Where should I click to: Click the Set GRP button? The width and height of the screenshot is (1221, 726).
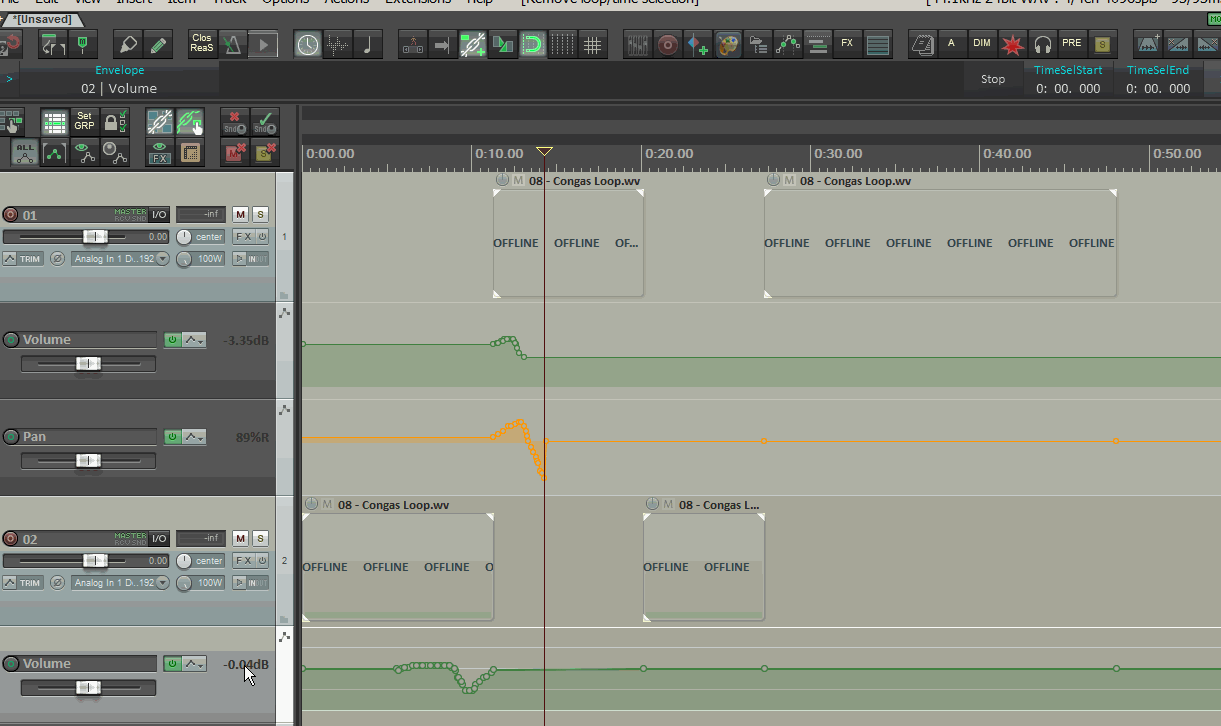pyautogui.click(x=85, y=122)
